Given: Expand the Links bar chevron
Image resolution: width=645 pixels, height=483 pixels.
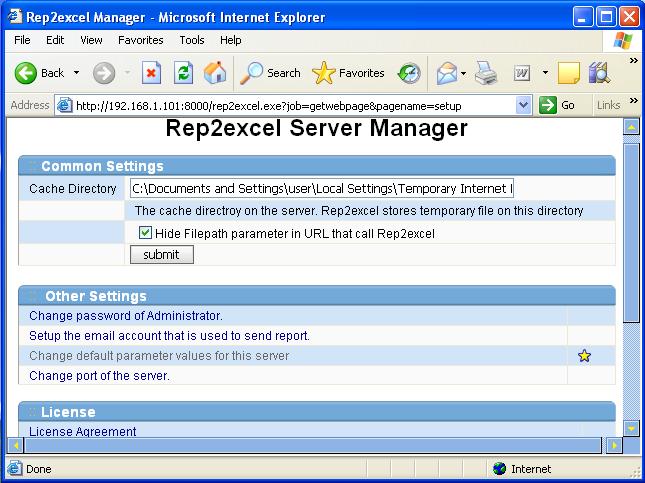Looking at the screenshot, I should pyautogui.click(x=633, y=100).
